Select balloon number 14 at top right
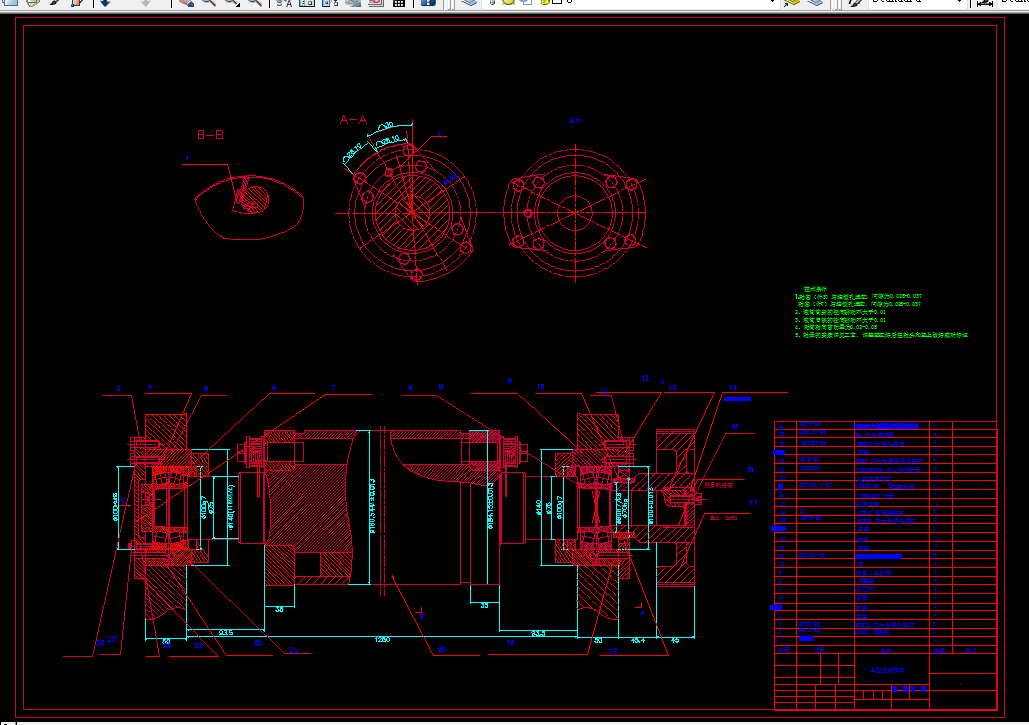Screen dimensions: 1029x725 (x=732, y=388)
